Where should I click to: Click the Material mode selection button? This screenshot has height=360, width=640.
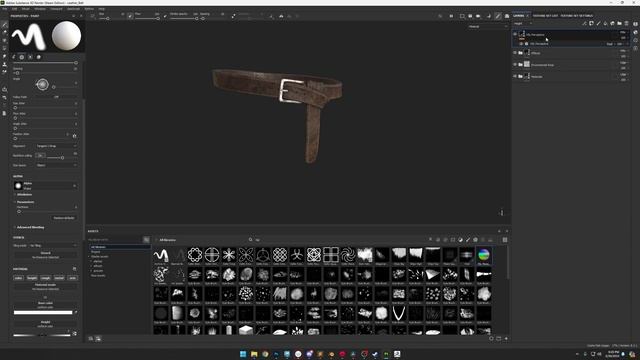(45, 287)
